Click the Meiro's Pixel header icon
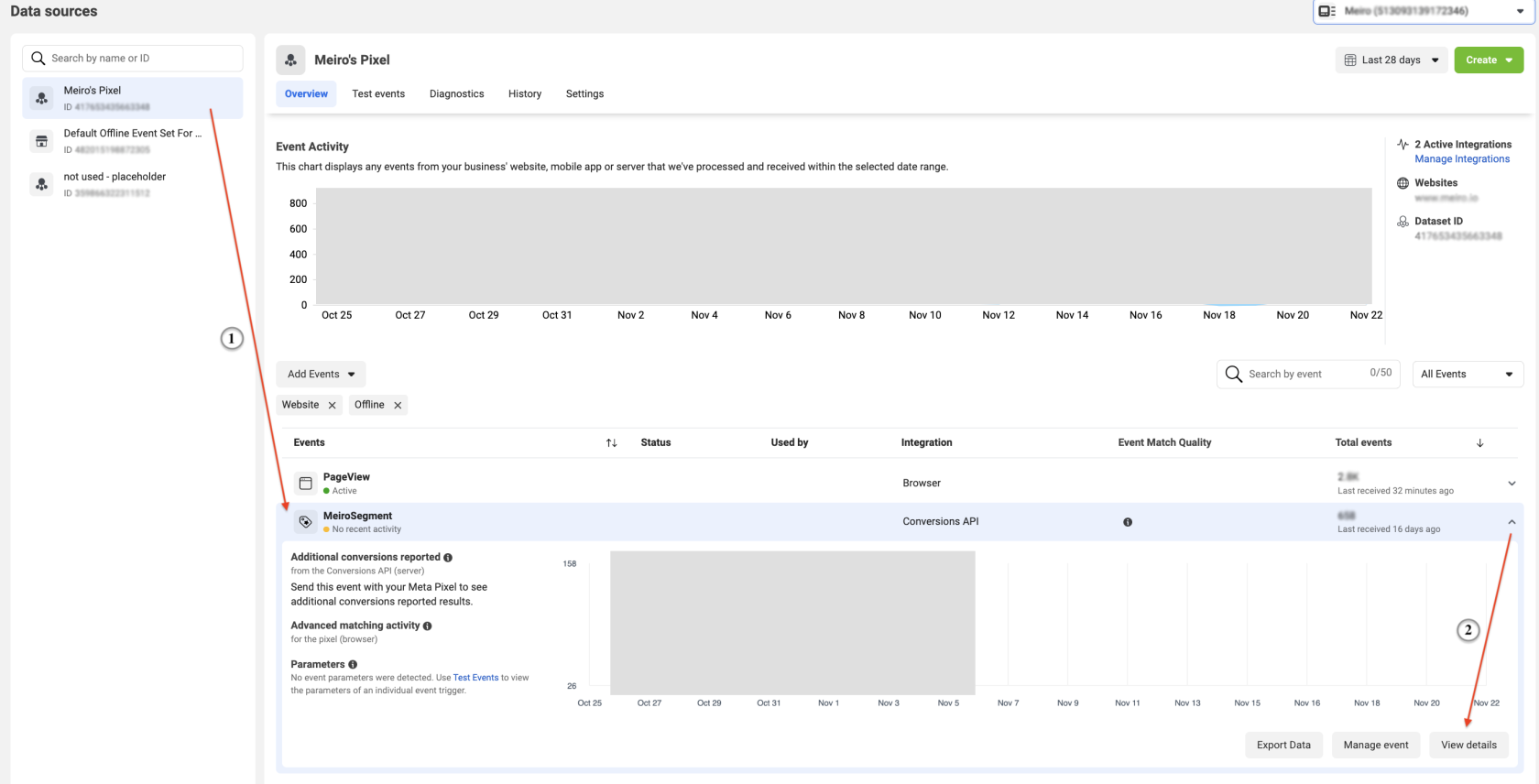This screenshot has height=784, width=1539. pos(290,60)
